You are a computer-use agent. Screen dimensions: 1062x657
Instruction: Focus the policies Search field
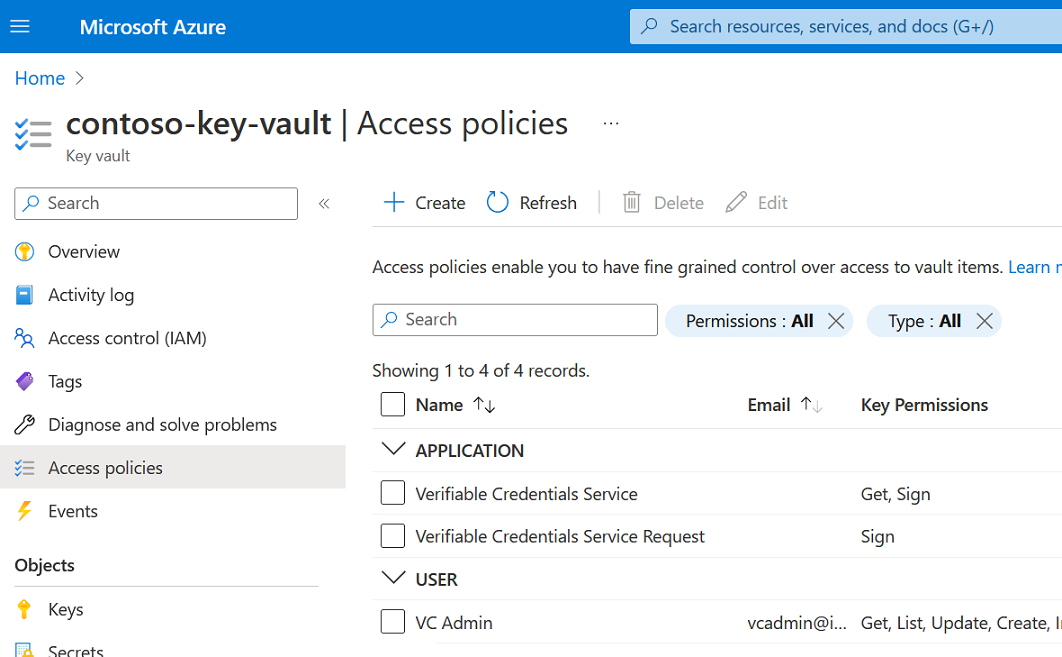pos(515,320)
